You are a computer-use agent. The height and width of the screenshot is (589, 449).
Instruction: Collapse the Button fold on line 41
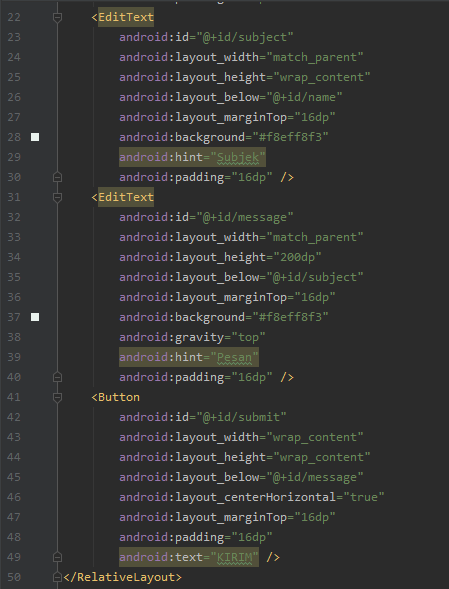tap(57, 397)
